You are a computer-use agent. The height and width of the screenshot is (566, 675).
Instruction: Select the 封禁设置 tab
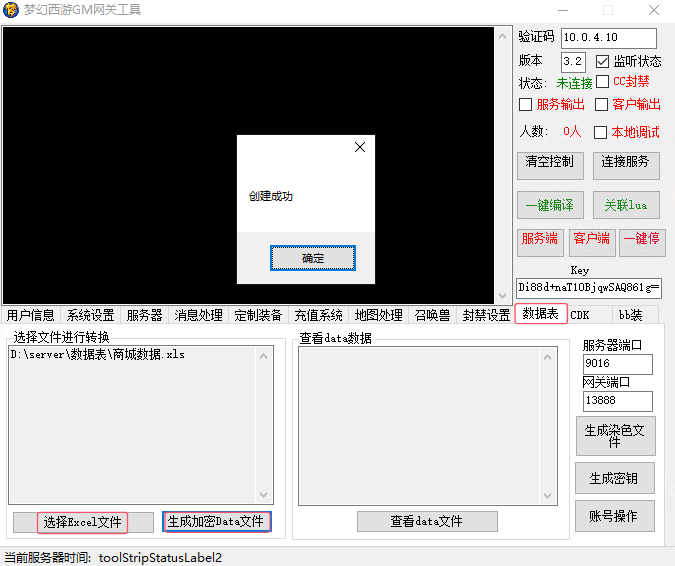486,315
